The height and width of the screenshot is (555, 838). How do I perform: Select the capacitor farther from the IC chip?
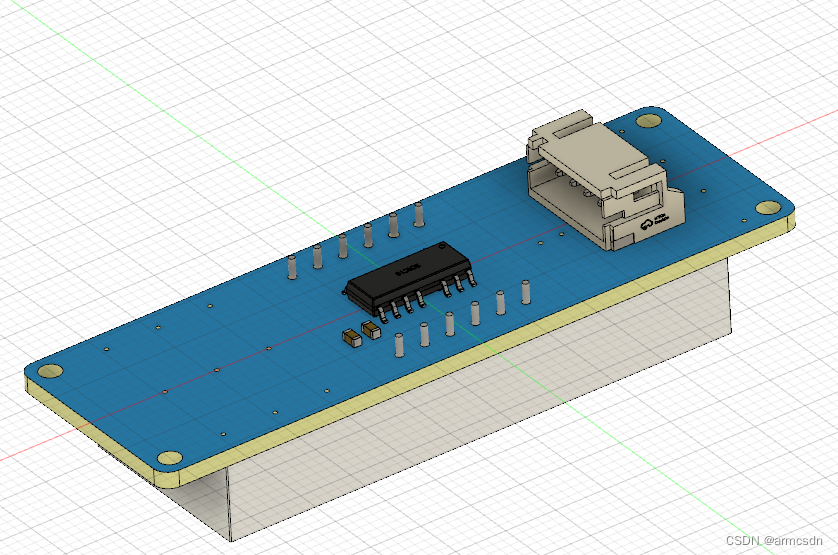tap(352, 338)
